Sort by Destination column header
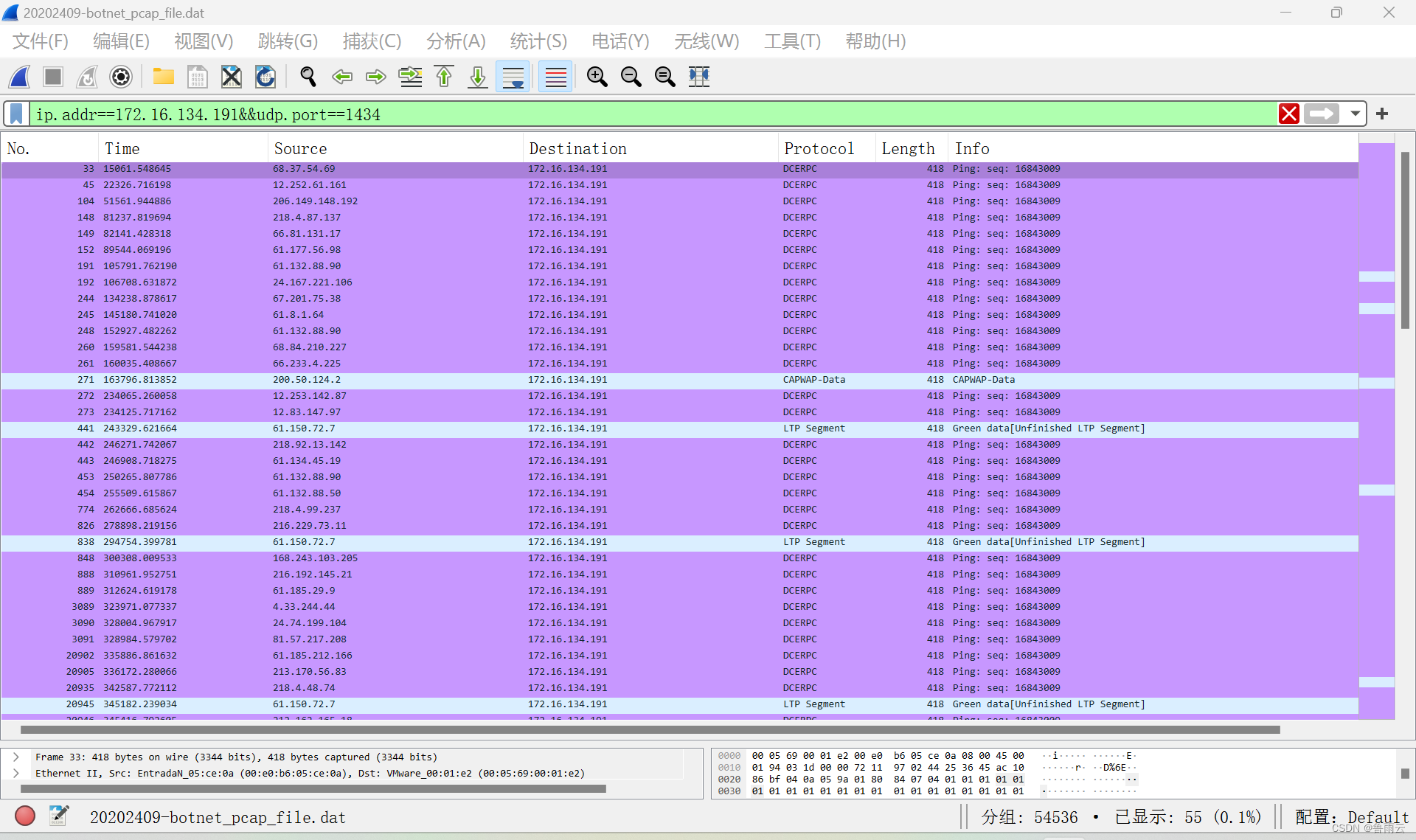Viewport: 1416px width, 840px height. (x=650, y=149)
